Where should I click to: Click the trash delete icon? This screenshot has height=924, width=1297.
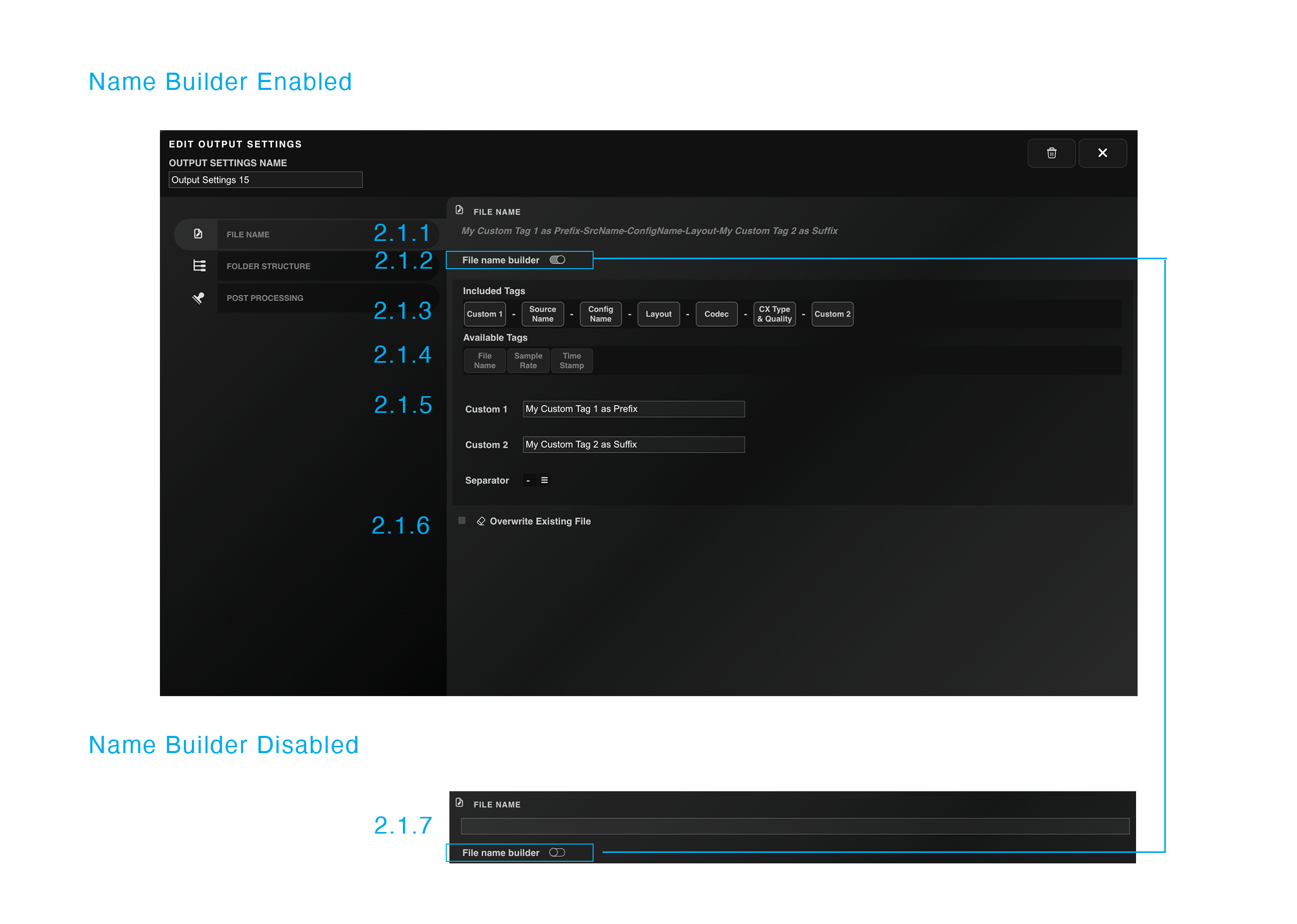(1051, 153)
